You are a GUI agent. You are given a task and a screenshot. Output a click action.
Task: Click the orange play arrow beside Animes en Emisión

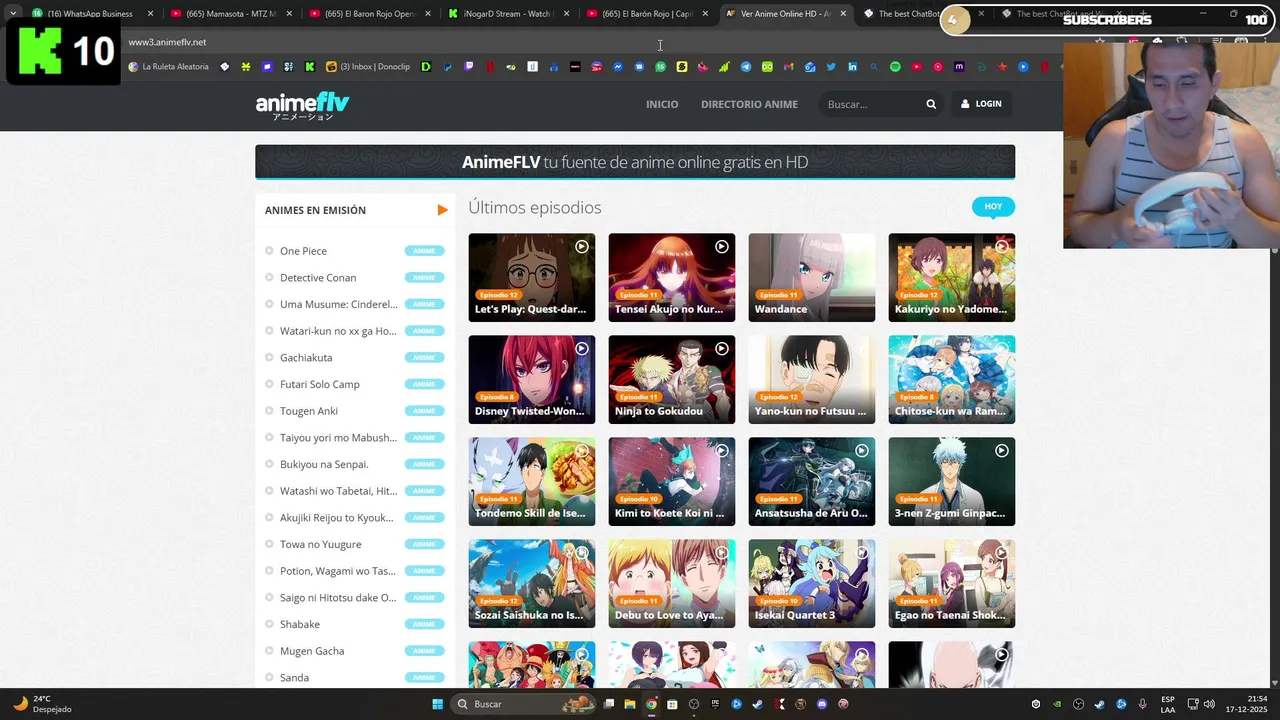(x=442, y=210)
